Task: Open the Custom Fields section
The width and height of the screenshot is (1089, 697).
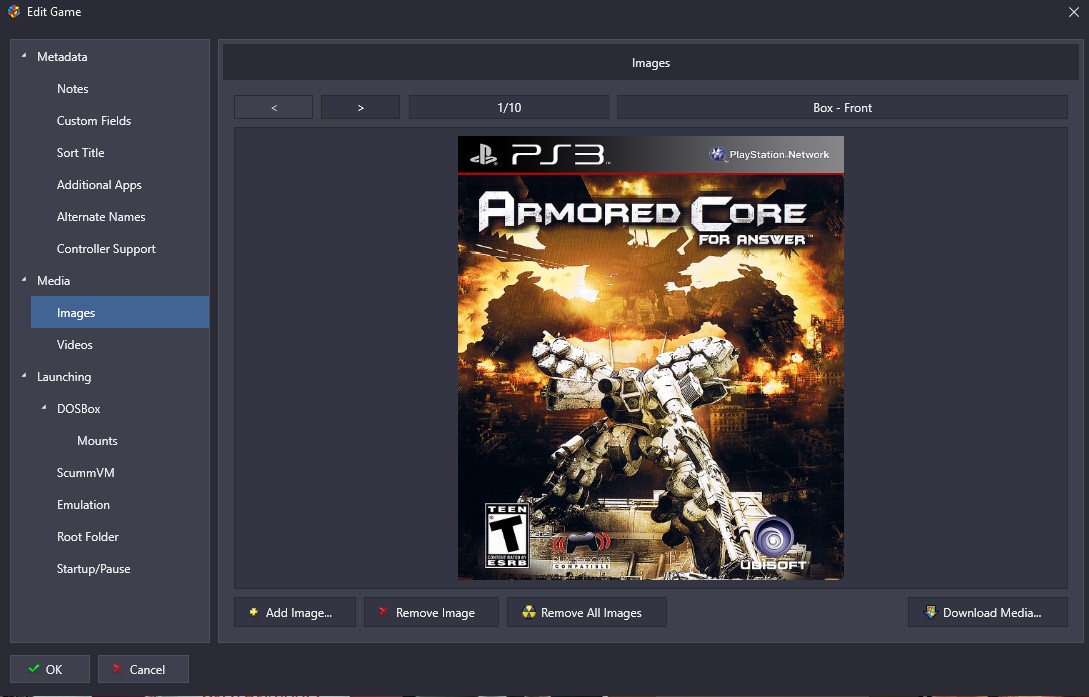Action: coord(94,121)
